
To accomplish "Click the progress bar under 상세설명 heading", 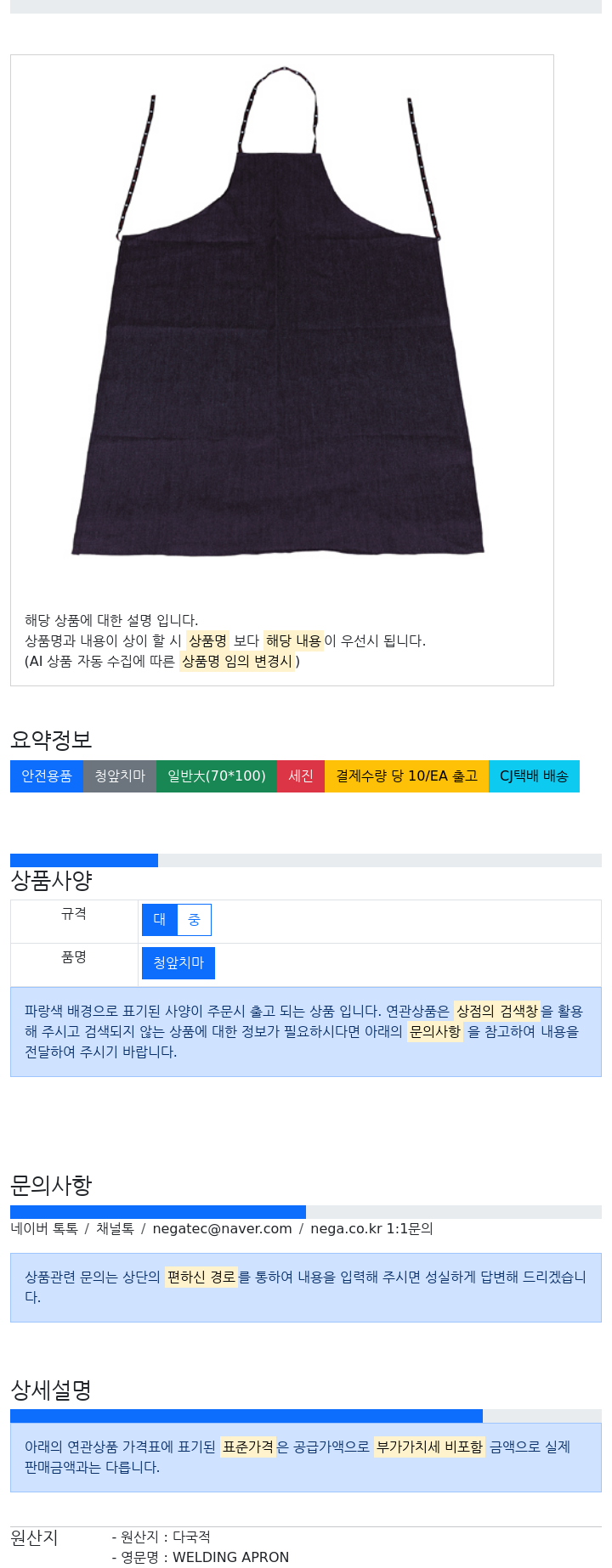I will (x=306, y=1416).
